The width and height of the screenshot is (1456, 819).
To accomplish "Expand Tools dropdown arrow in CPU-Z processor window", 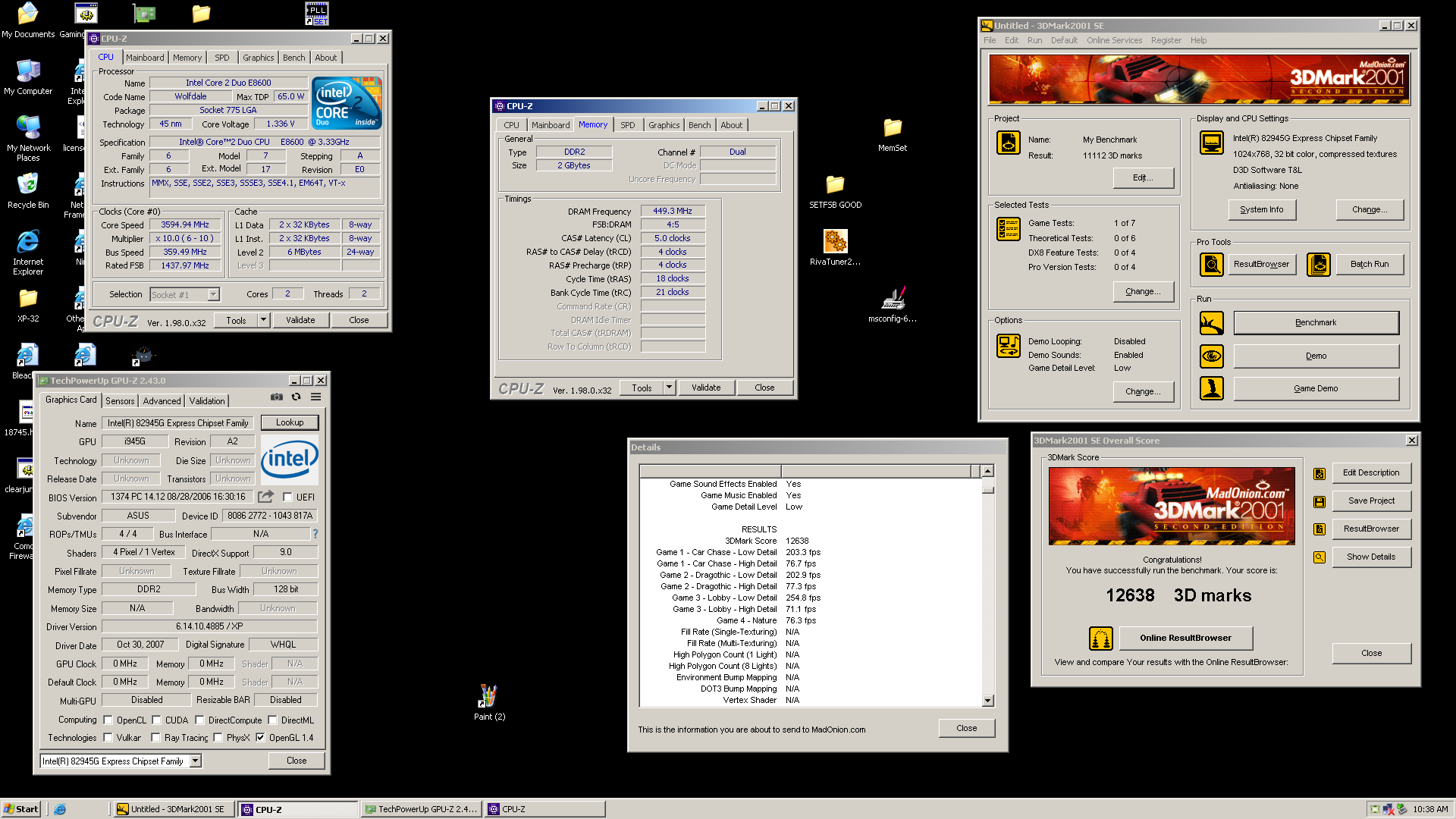I will (263, 320).
